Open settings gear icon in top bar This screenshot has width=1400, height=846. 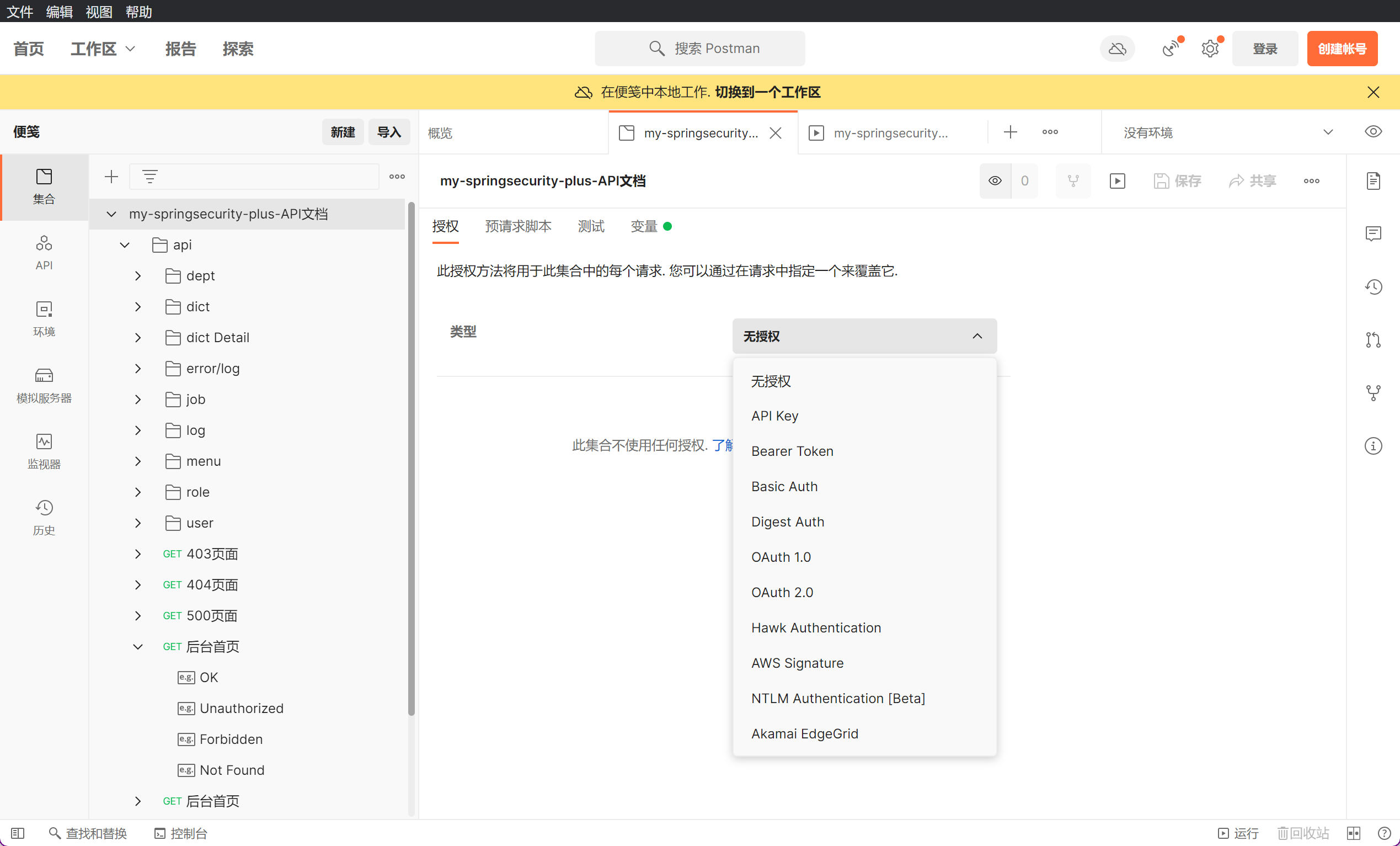pyautogui.click(x=1210, y=49)
